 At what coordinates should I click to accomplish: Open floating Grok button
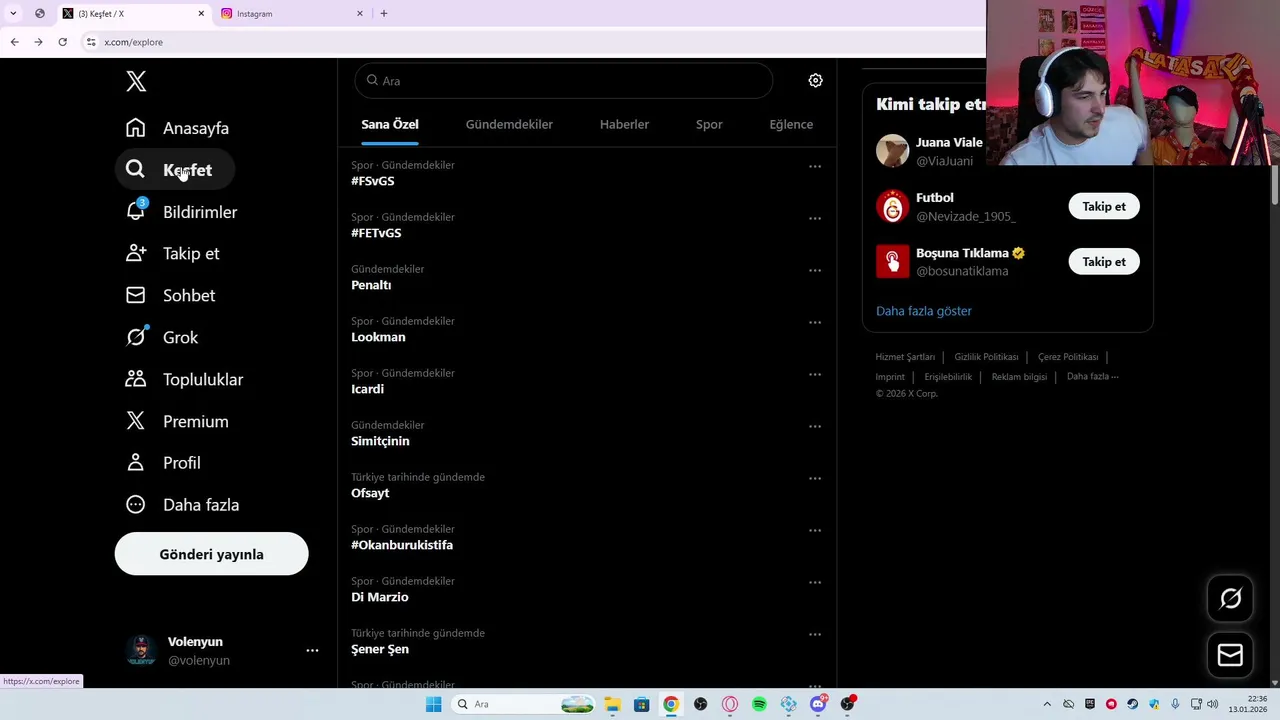pos(1230,598)
